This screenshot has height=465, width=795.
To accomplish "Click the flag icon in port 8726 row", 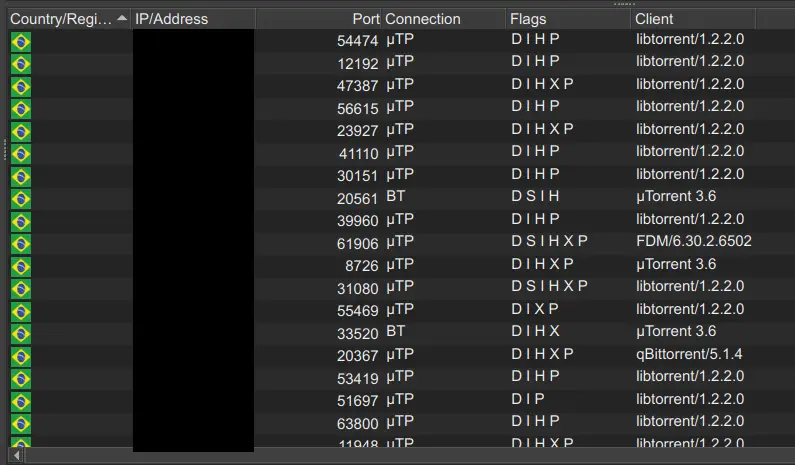I will 21,265.
